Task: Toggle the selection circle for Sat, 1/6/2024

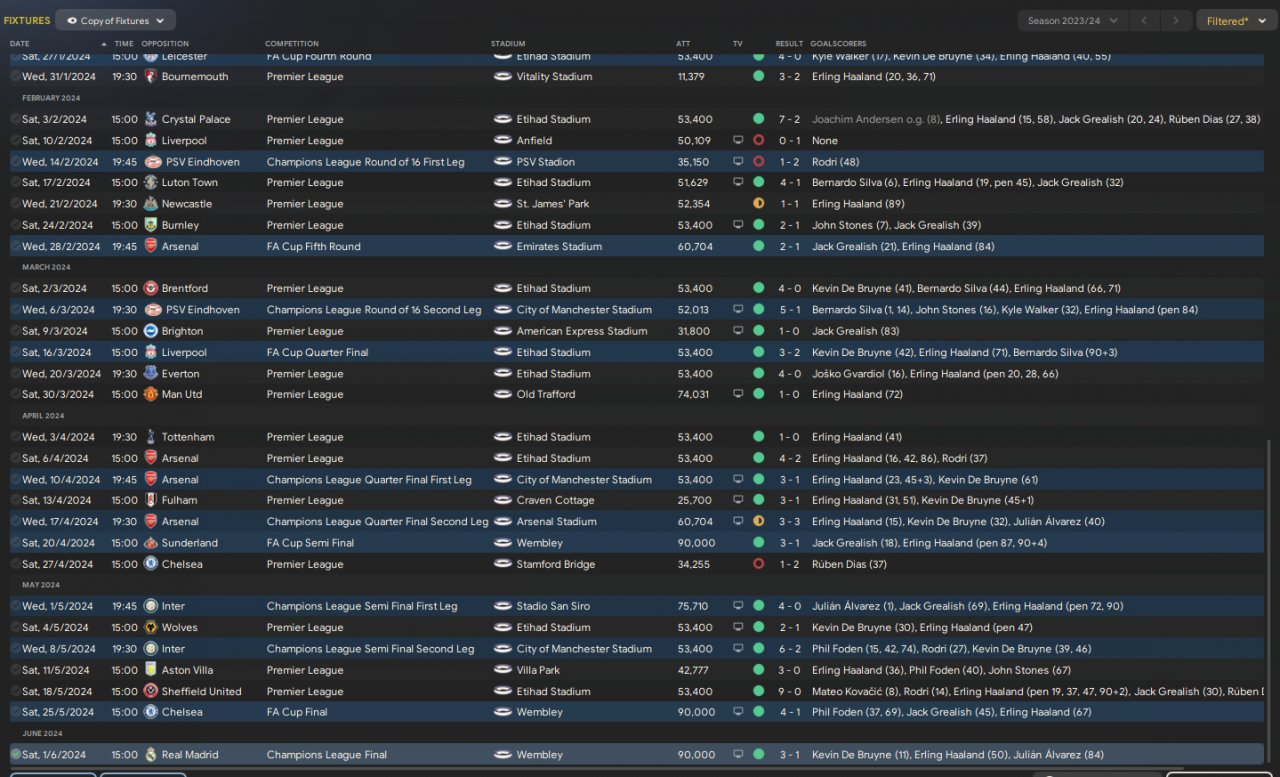Action: (x=16, y=755)
